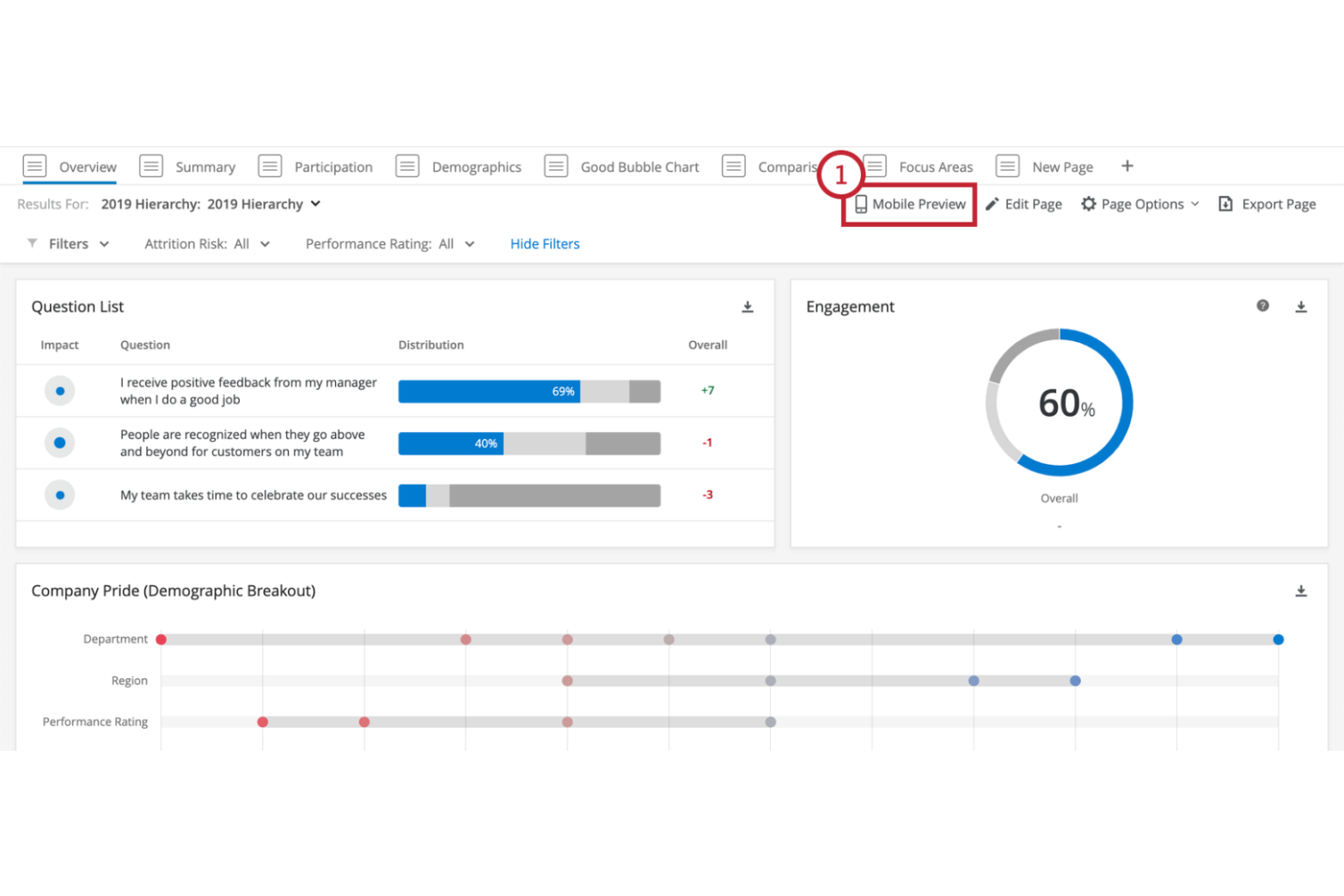
Task: Click impact dot for celebrate successes question
Action: click(60, 496)
